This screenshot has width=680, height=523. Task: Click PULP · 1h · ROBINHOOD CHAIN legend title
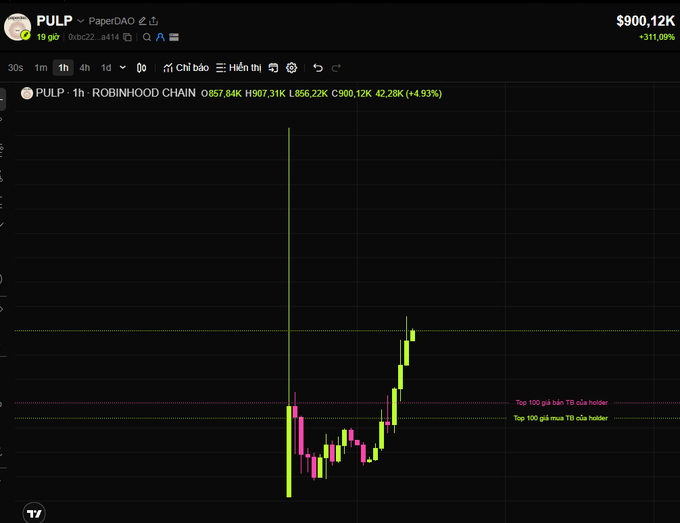116,93
